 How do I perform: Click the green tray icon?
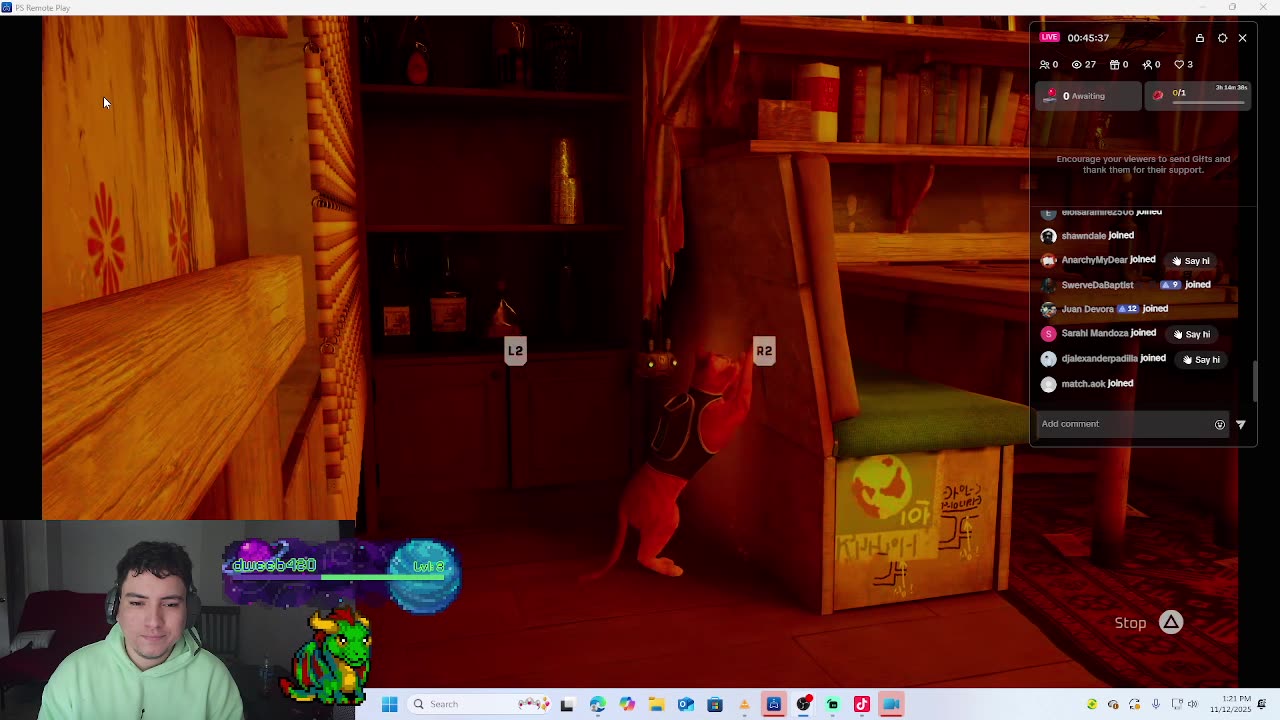tap(1092, 704)
